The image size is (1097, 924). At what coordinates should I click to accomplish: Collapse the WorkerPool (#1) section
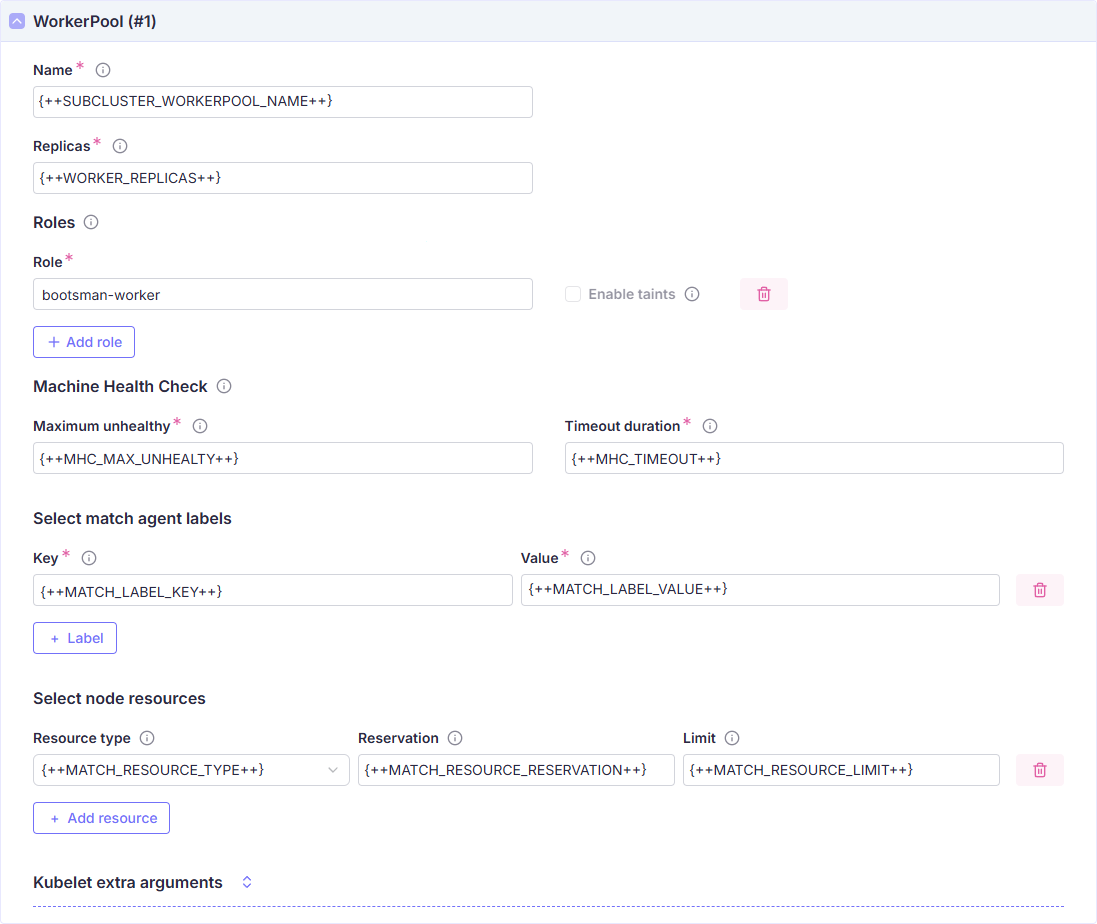[17, 21]
